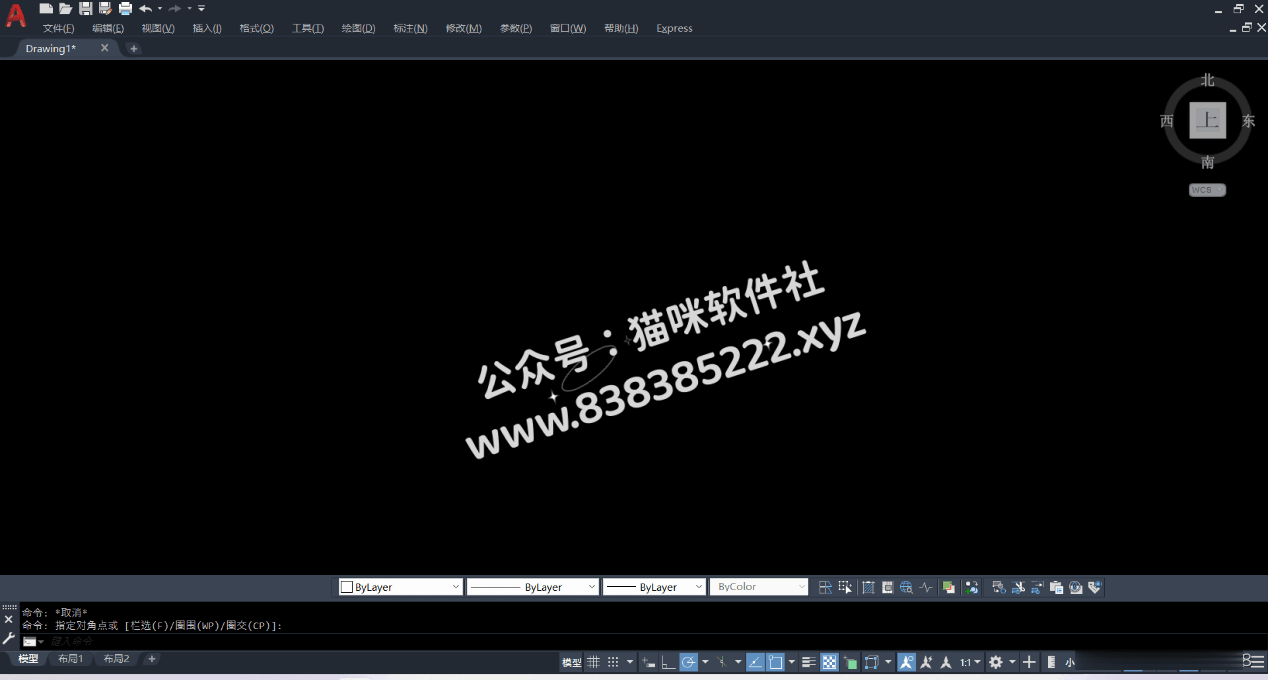The height and width of the screenshot is (680, 1268).
Task: Click the white color swatch in ByLayer color box
Action: click(x=347, y=587)
